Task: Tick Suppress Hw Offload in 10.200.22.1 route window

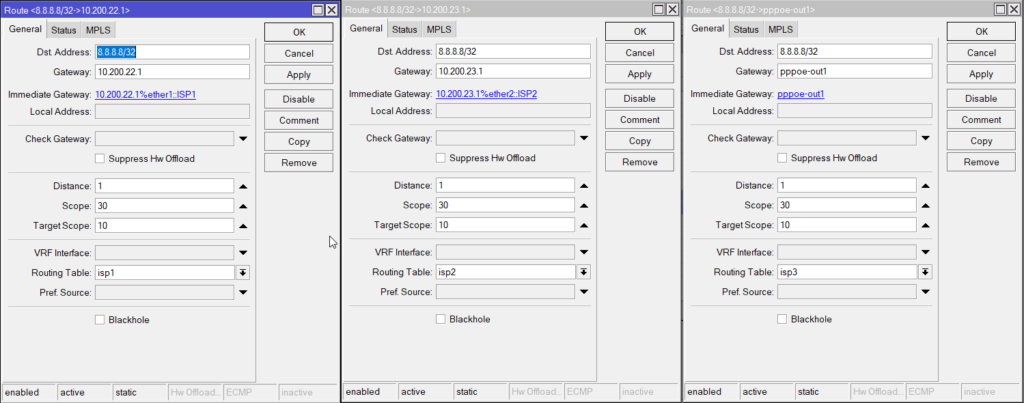Action: point(100,159)
